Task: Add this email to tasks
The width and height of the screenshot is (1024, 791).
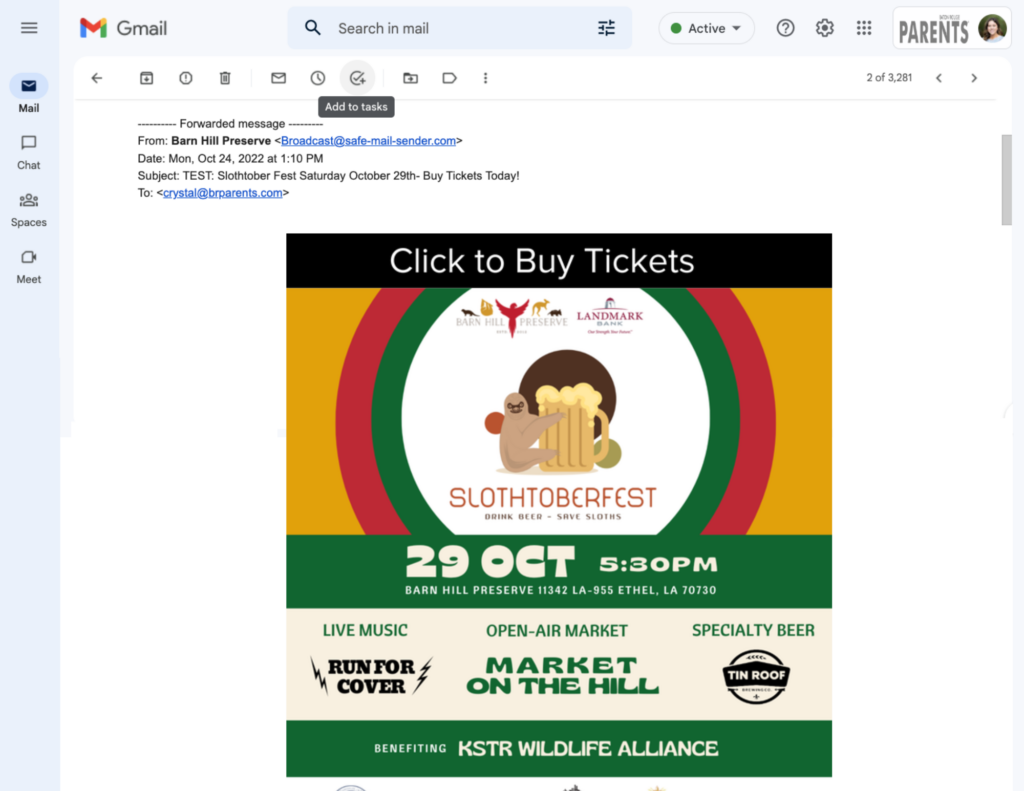Action: 357,78
